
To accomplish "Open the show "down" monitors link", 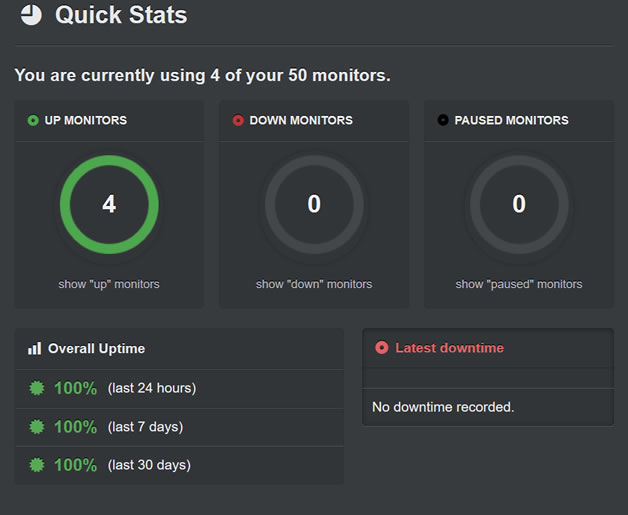I will (x=314, y=284).
